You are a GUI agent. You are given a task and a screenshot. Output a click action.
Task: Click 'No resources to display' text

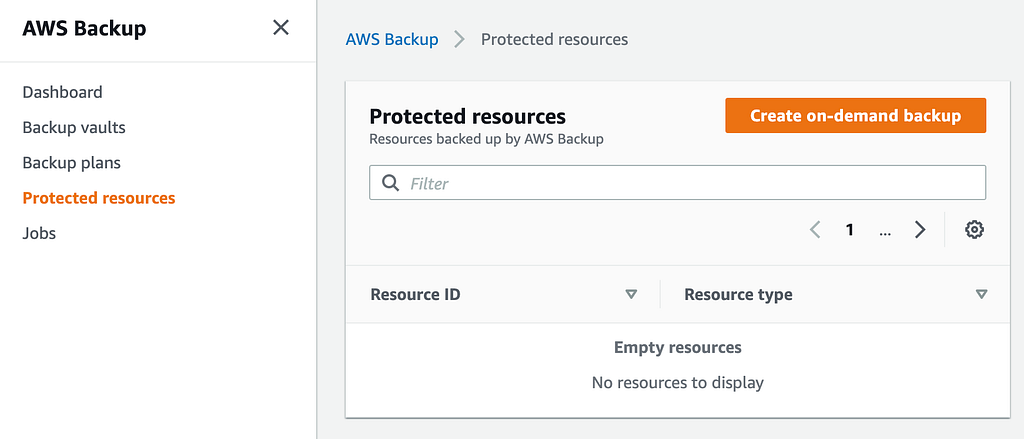[678, 382]
